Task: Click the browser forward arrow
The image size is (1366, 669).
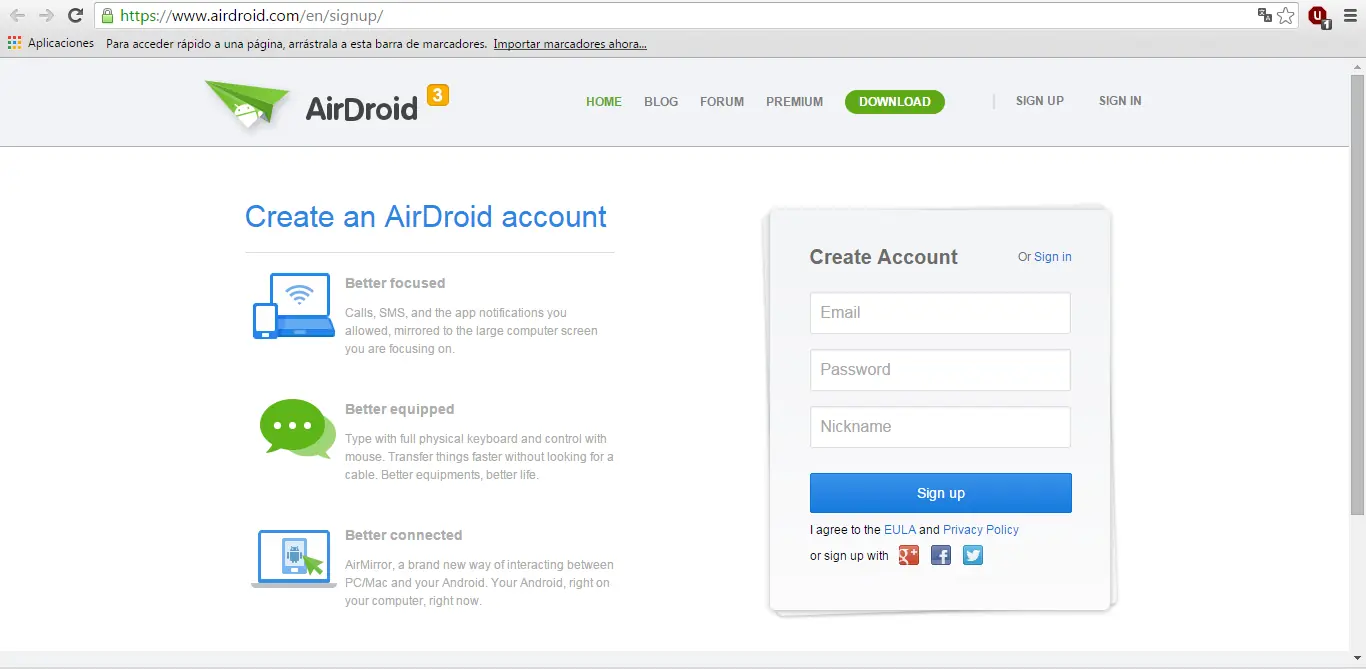Action: 46,16
